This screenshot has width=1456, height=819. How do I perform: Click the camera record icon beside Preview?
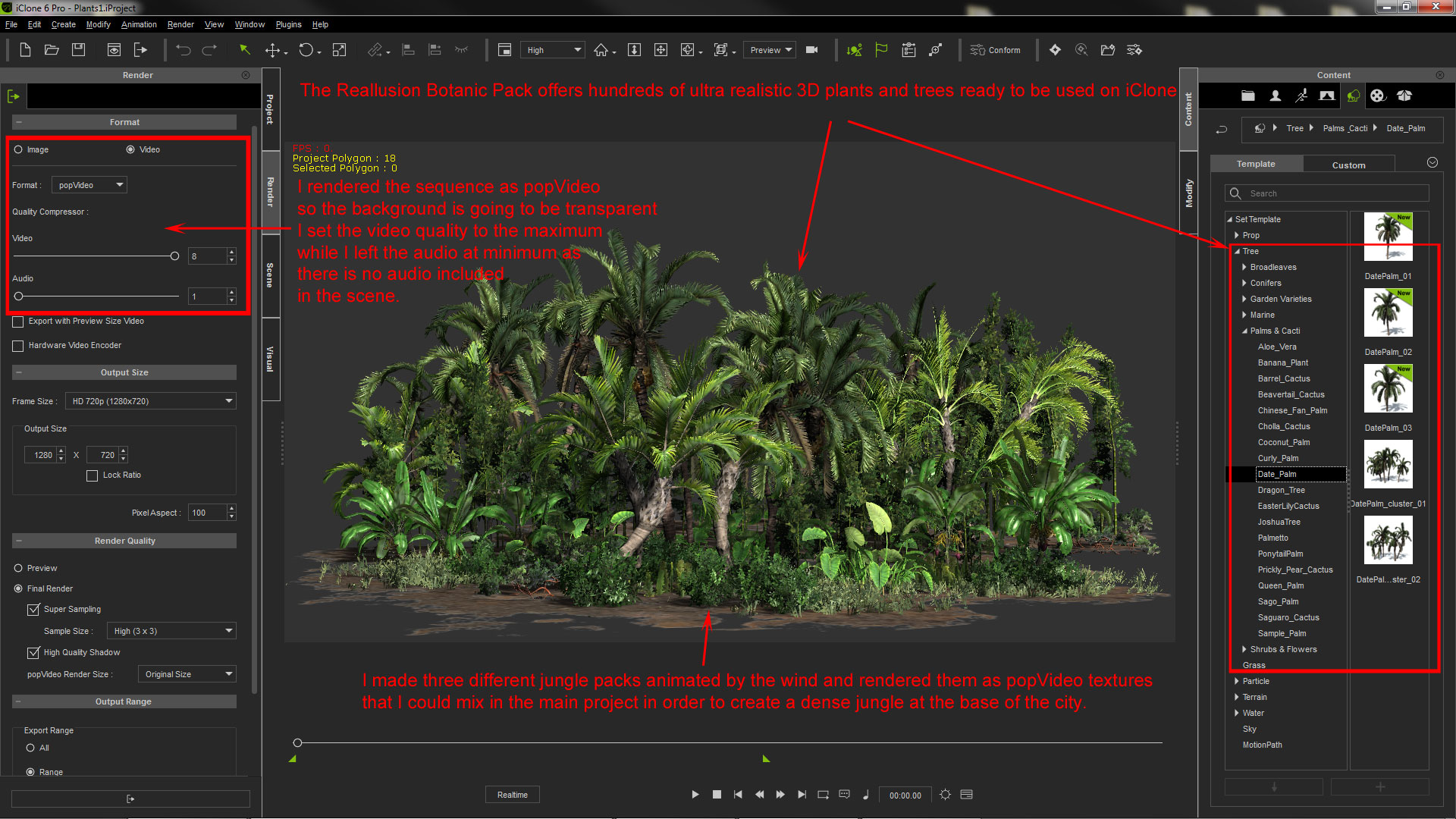[811, 50]
